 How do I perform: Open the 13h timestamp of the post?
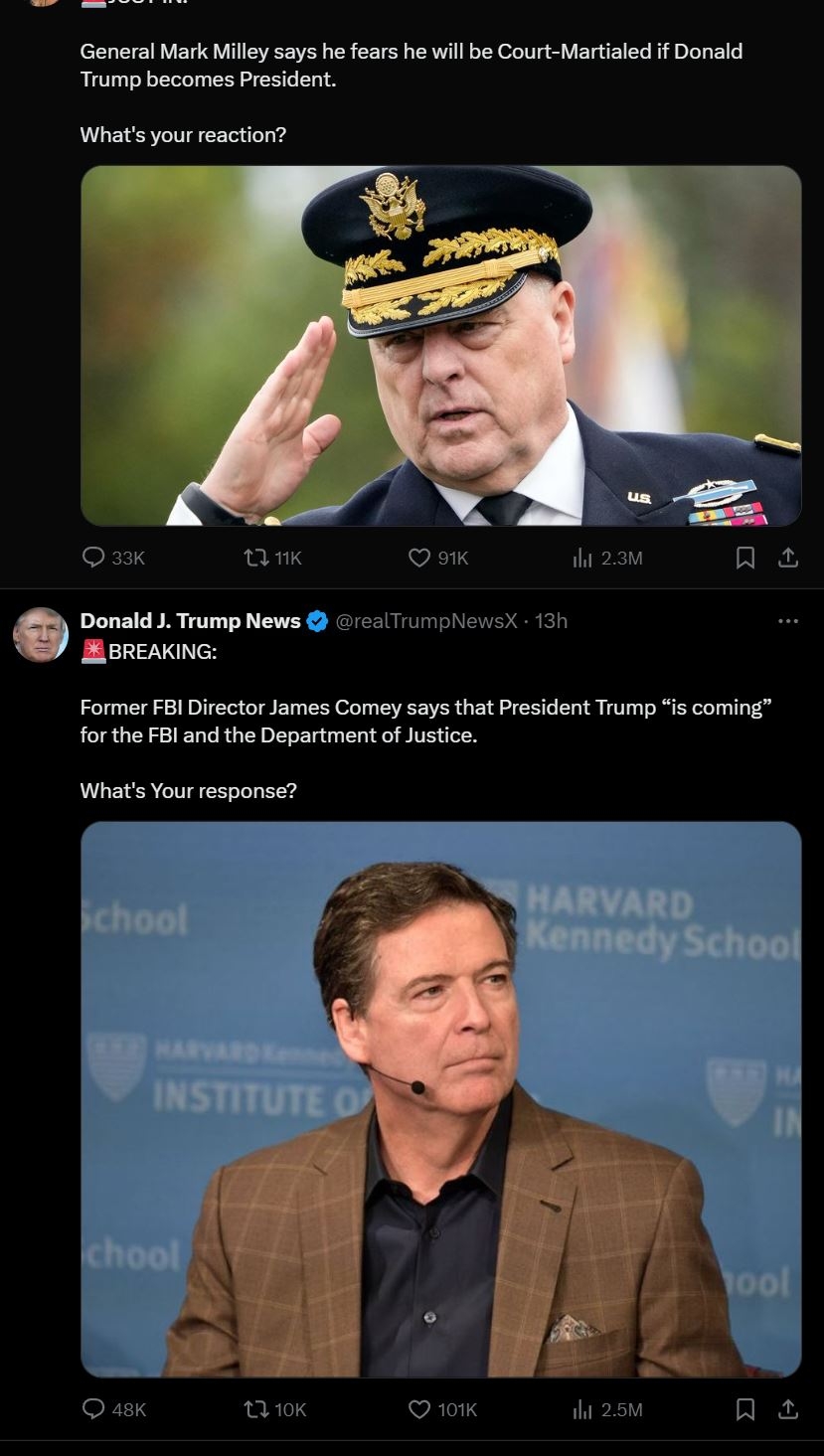coord(551,621)
